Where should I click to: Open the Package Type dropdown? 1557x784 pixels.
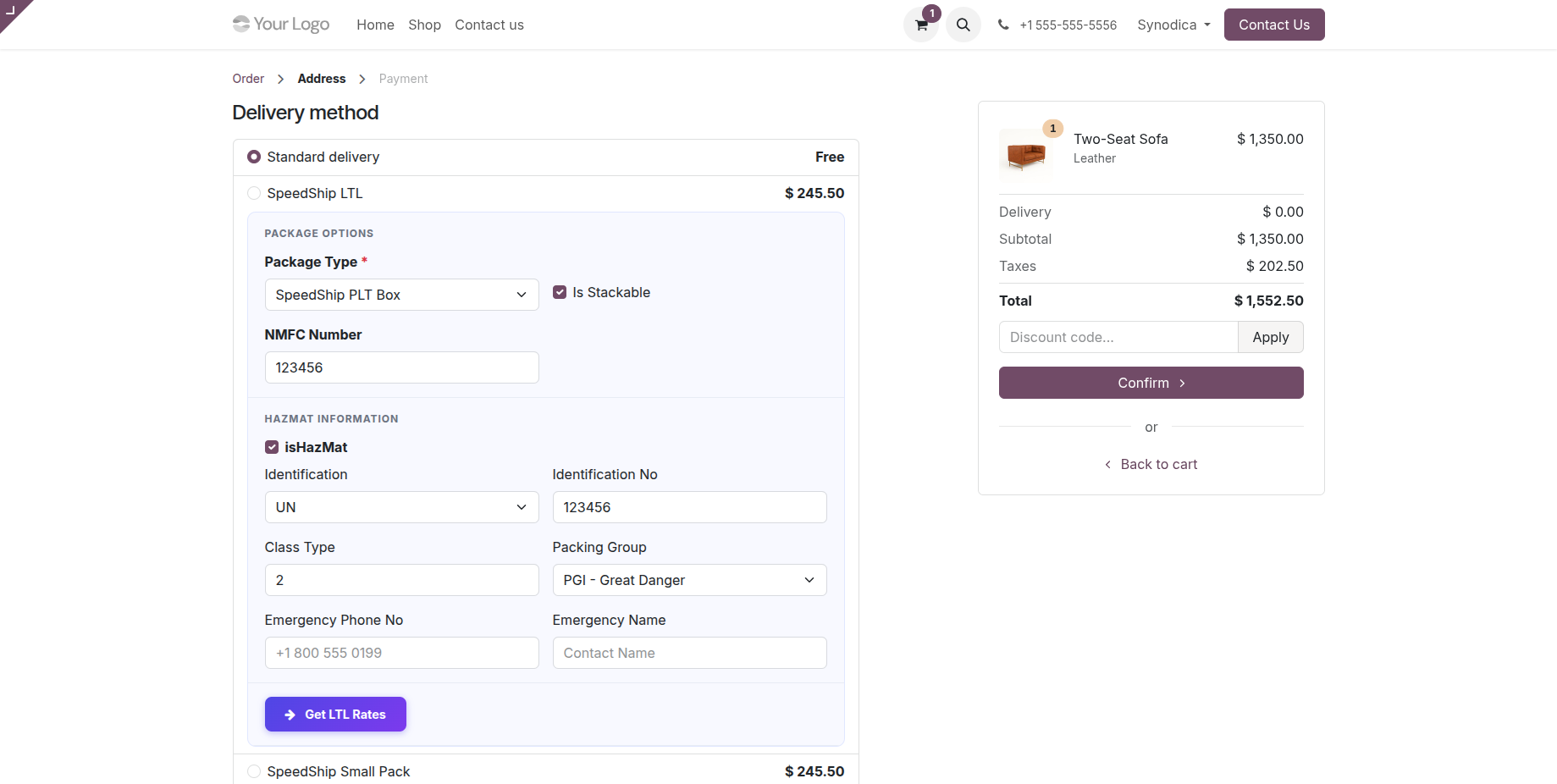402,295
